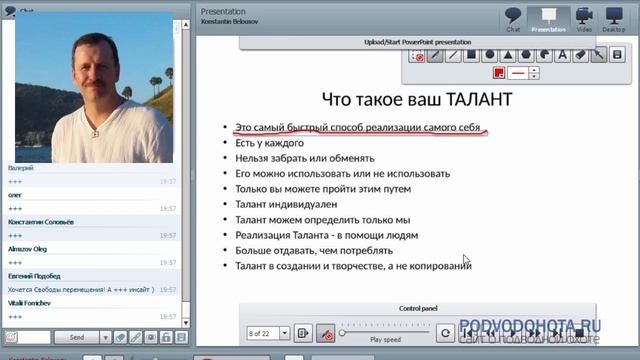Select the text tool letter A
The image size is (640, 360).
562,55
